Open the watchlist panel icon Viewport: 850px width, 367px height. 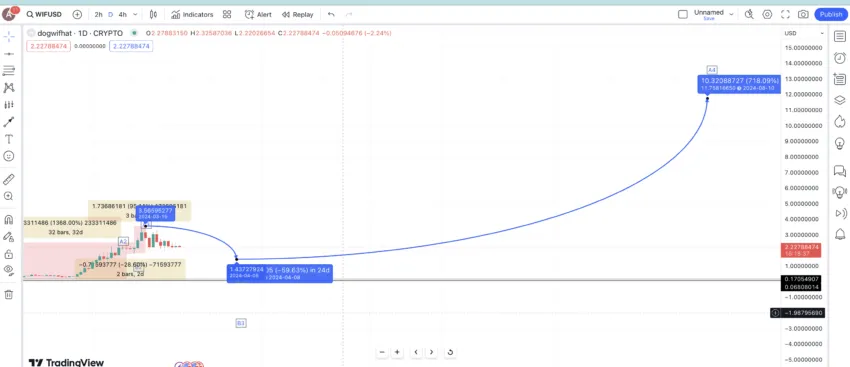839,37
